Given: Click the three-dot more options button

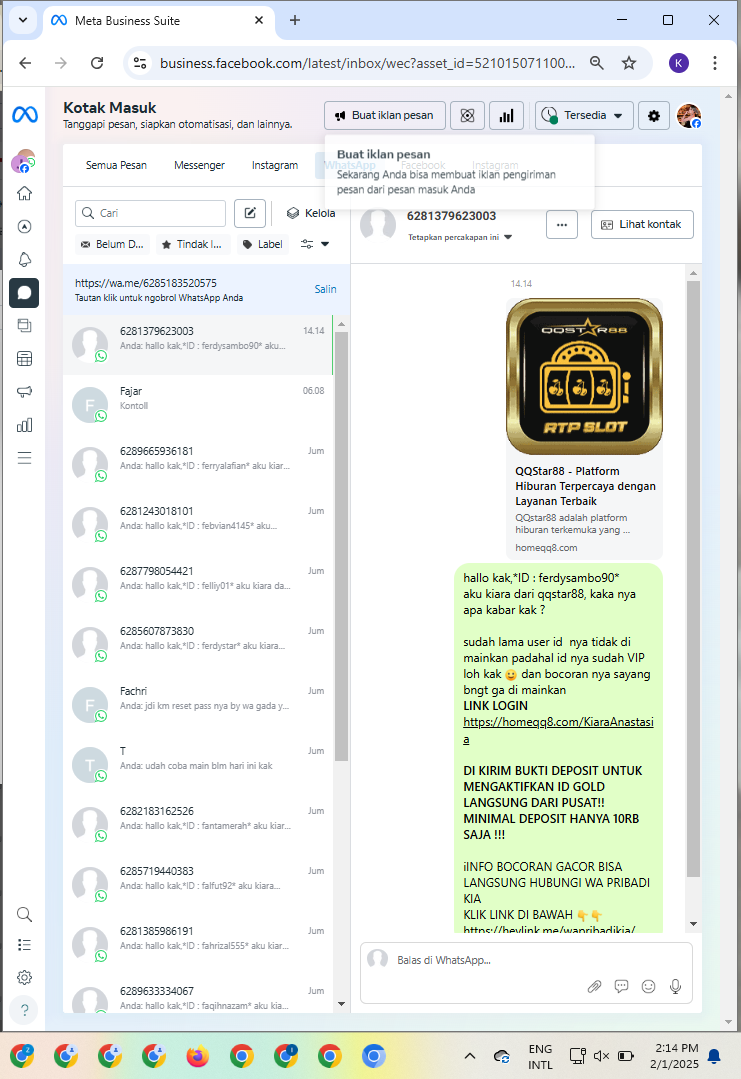Looking at the screenshot, I should click(562, 224).
